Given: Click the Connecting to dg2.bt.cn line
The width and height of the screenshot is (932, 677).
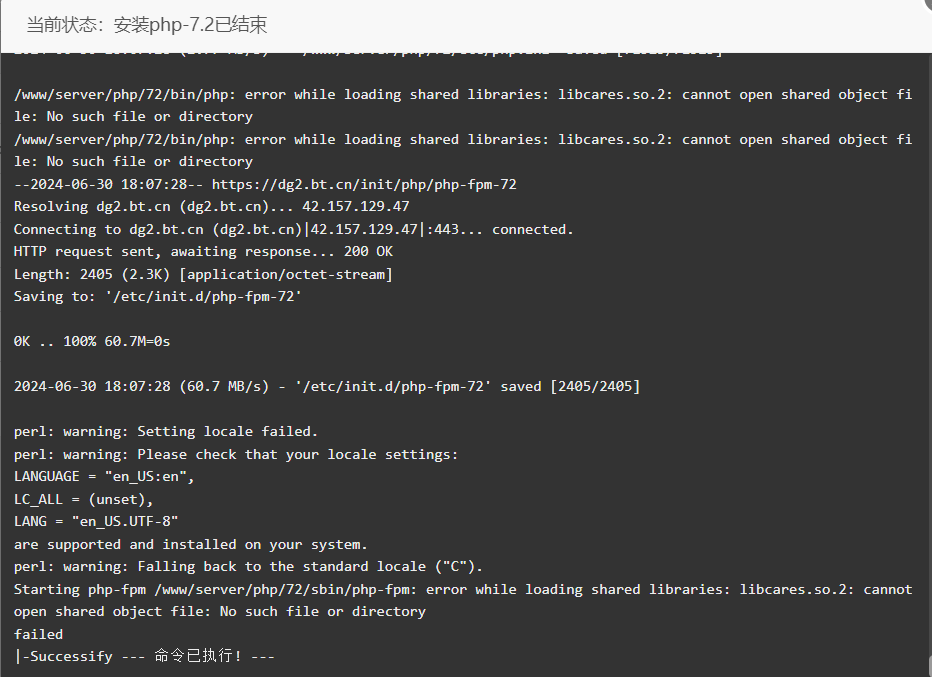Looking at the screenshot, I should coord(294,229).
